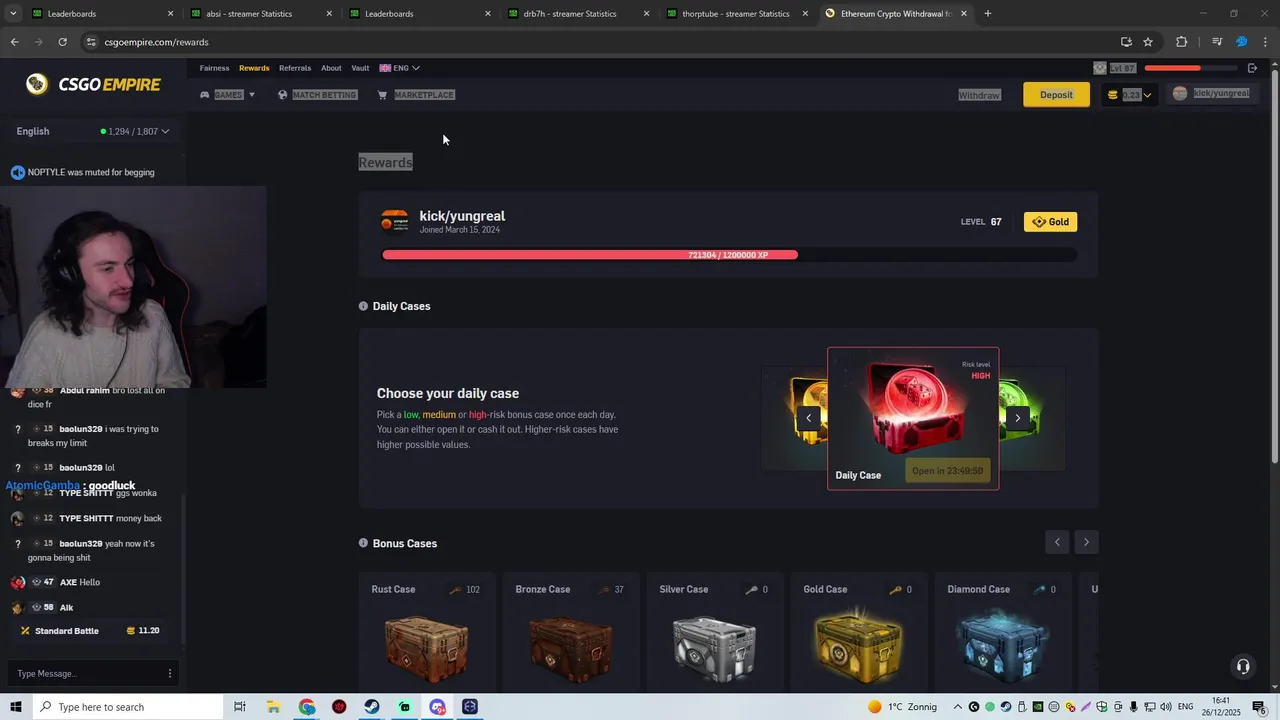
Task: Open Task View in the taskbar
Action: [x=240, y=707]
